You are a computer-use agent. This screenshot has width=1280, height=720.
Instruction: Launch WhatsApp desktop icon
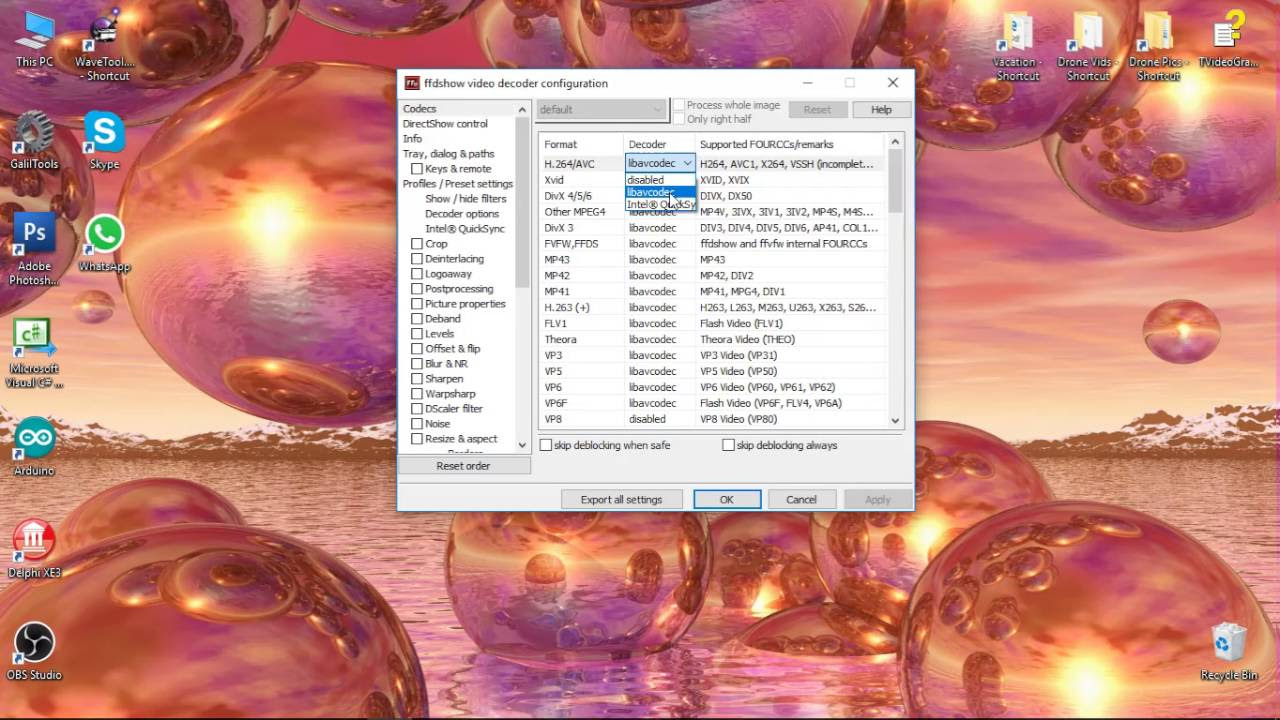(x=104, y=244)
